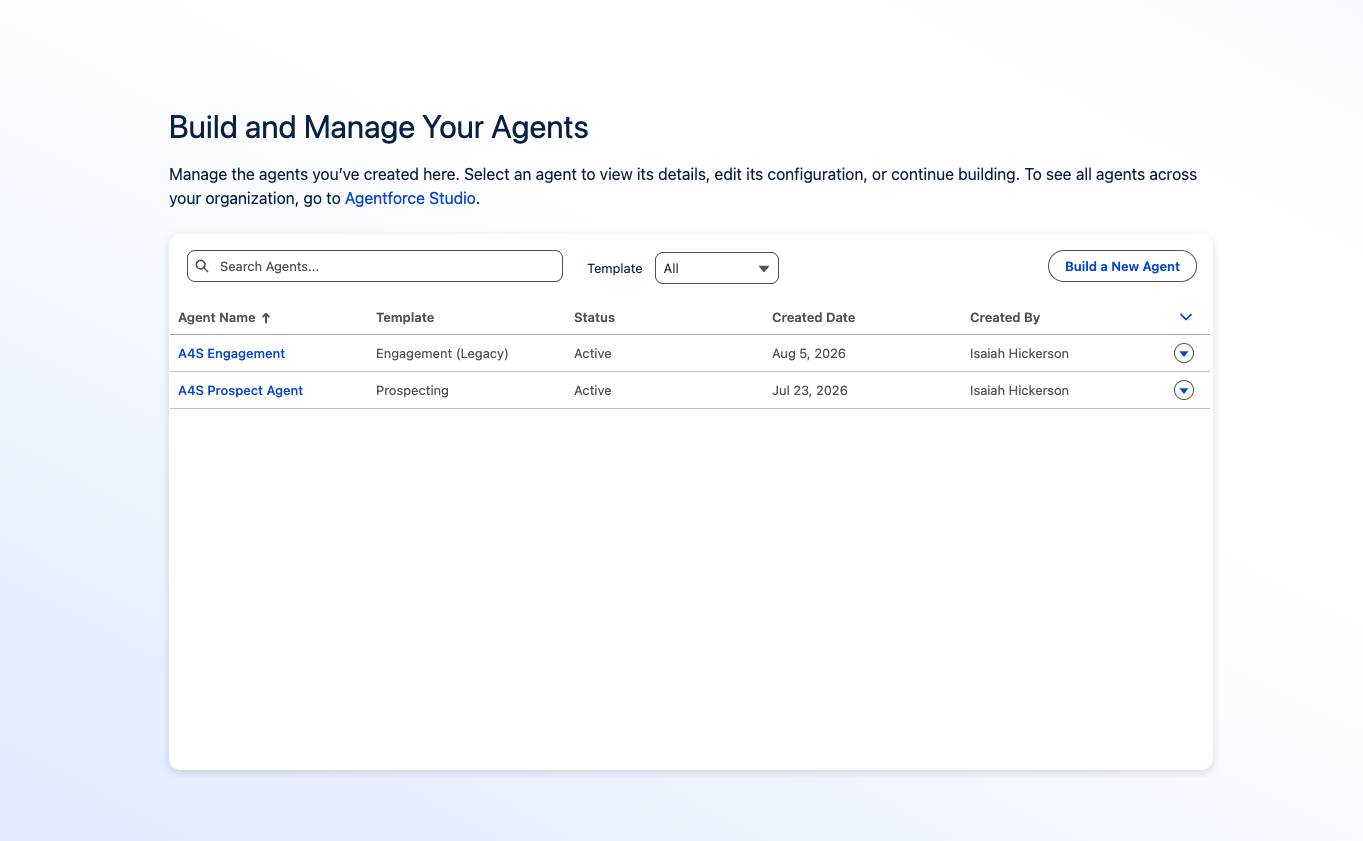Expand the table header chevron menu

pos(1186,317)
